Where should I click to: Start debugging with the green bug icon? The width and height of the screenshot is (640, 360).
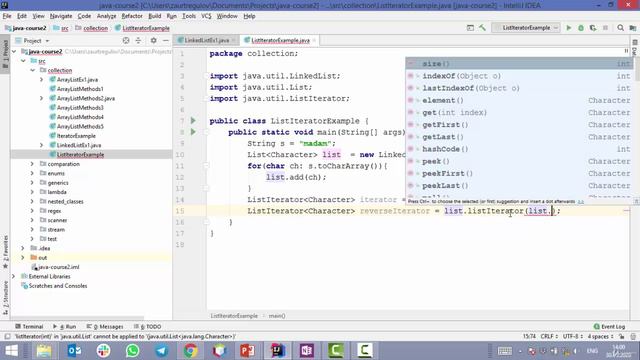(x=581, y=28)
